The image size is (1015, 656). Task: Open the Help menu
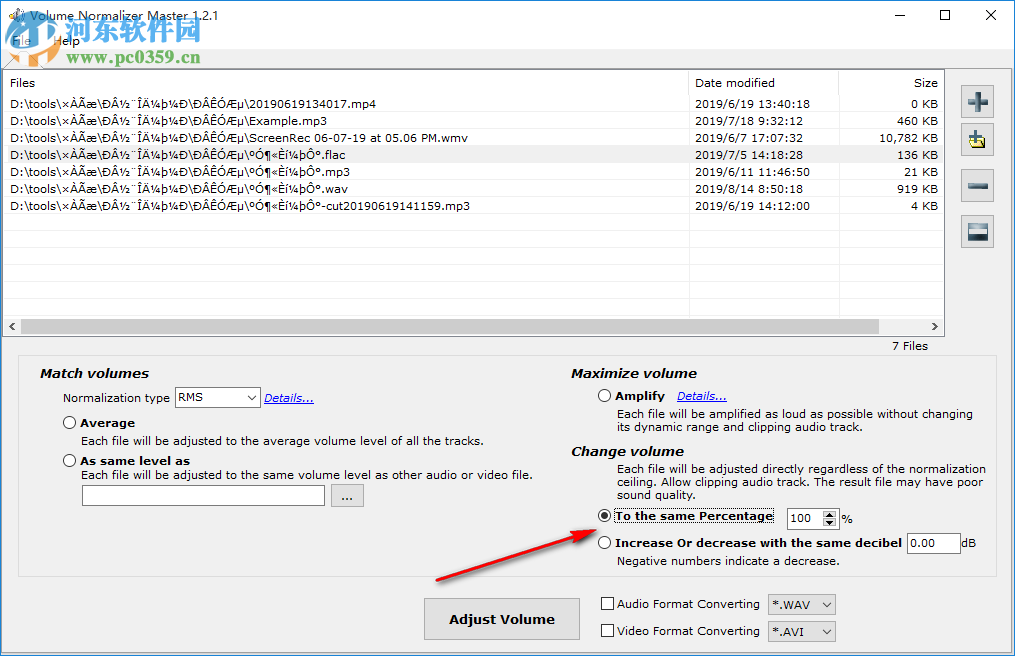tap(65, 41)
